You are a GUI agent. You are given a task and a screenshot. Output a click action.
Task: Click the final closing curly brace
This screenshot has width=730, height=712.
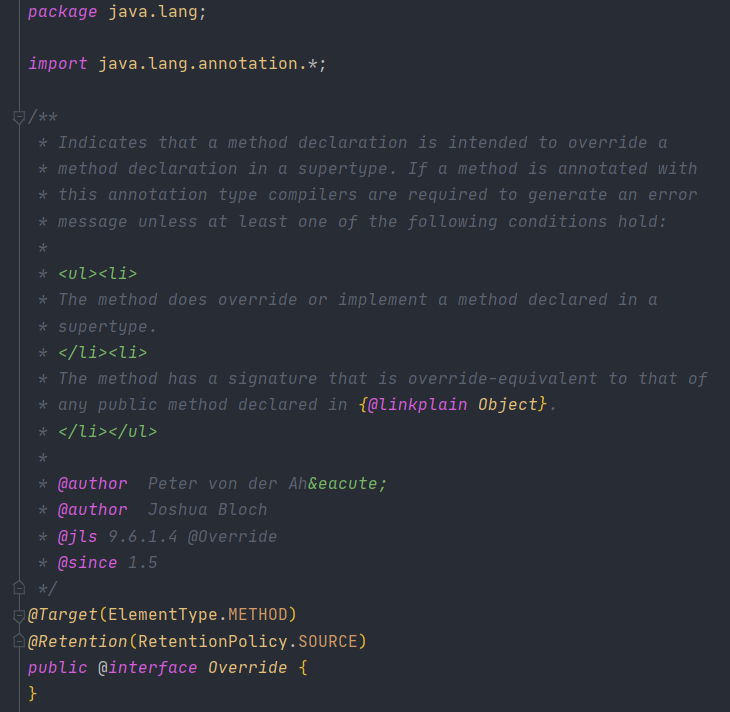click(33, 693)
